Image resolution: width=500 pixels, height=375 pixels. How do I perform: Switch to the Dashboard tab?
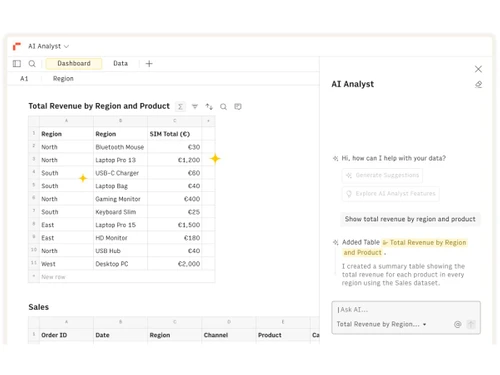(x=74, y=63)
